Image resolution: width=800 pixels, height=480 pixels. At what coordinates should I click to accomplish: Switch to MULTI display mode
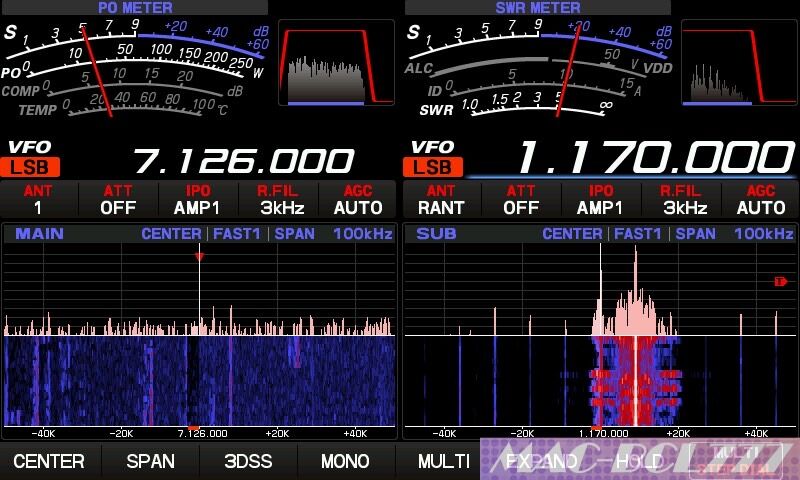[444, 461]
